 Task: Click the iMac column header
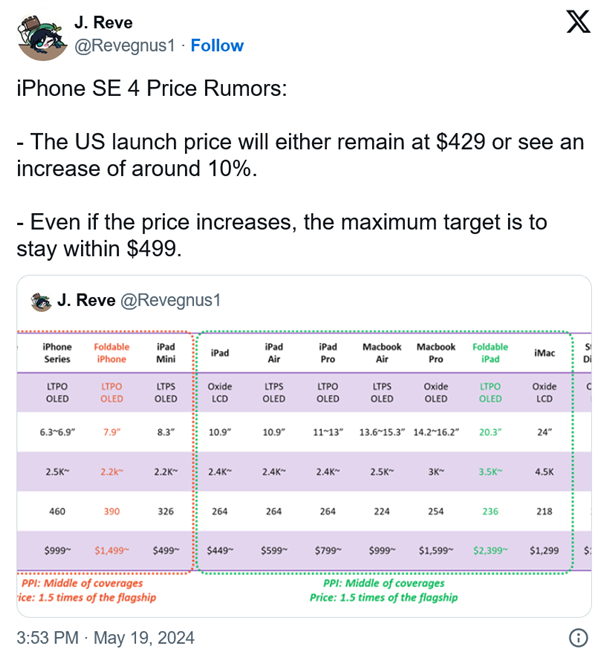coord(544,352)
